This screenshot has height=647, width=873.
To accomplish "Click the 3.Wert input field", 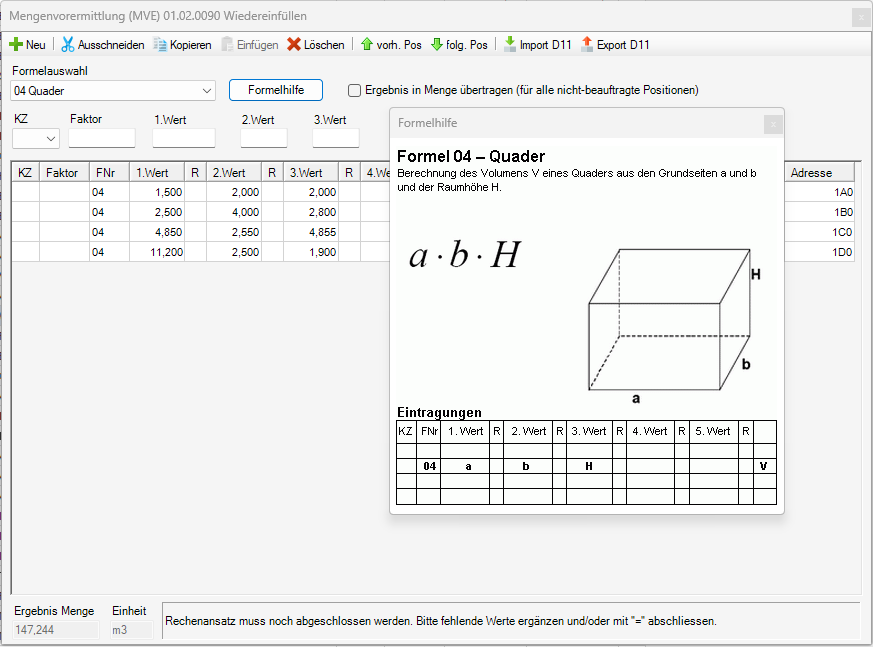I will tap(336, 138).
